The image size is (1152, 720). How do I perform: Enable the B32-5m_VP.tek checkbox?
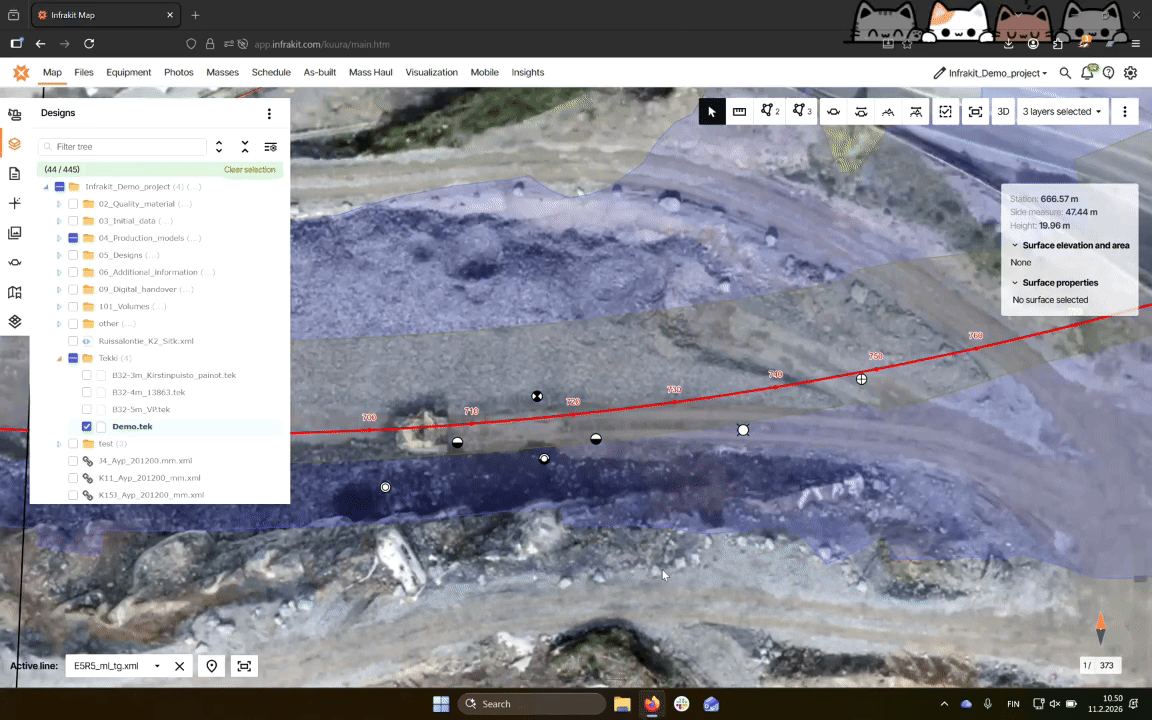coord(87,410)
